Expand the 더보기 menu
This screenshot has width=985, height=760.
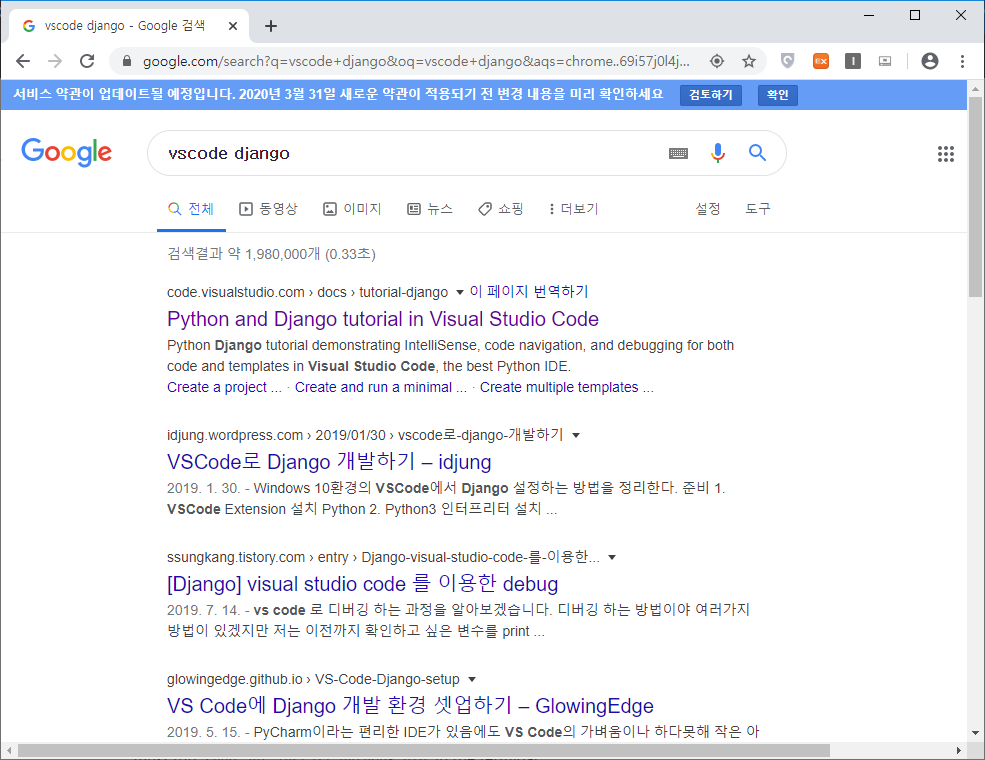pyautogui.click(x=574, y=209)
